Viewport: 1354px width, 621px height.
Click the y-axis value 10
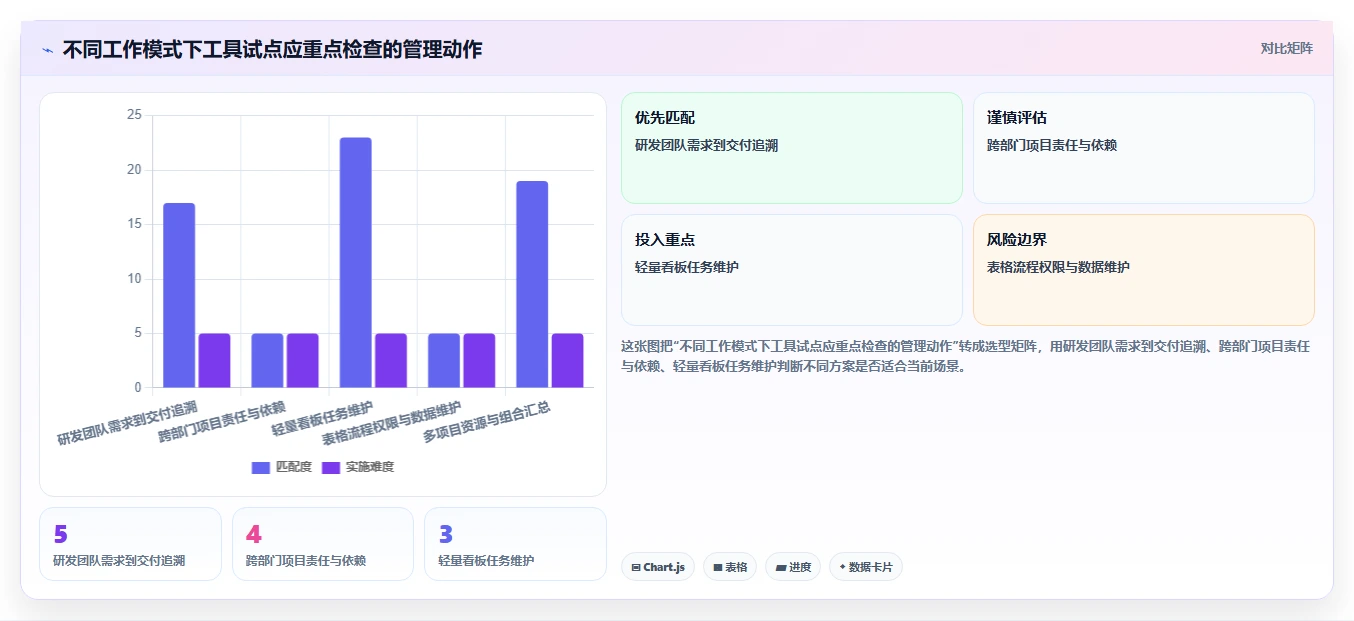[x=135, y=279]
